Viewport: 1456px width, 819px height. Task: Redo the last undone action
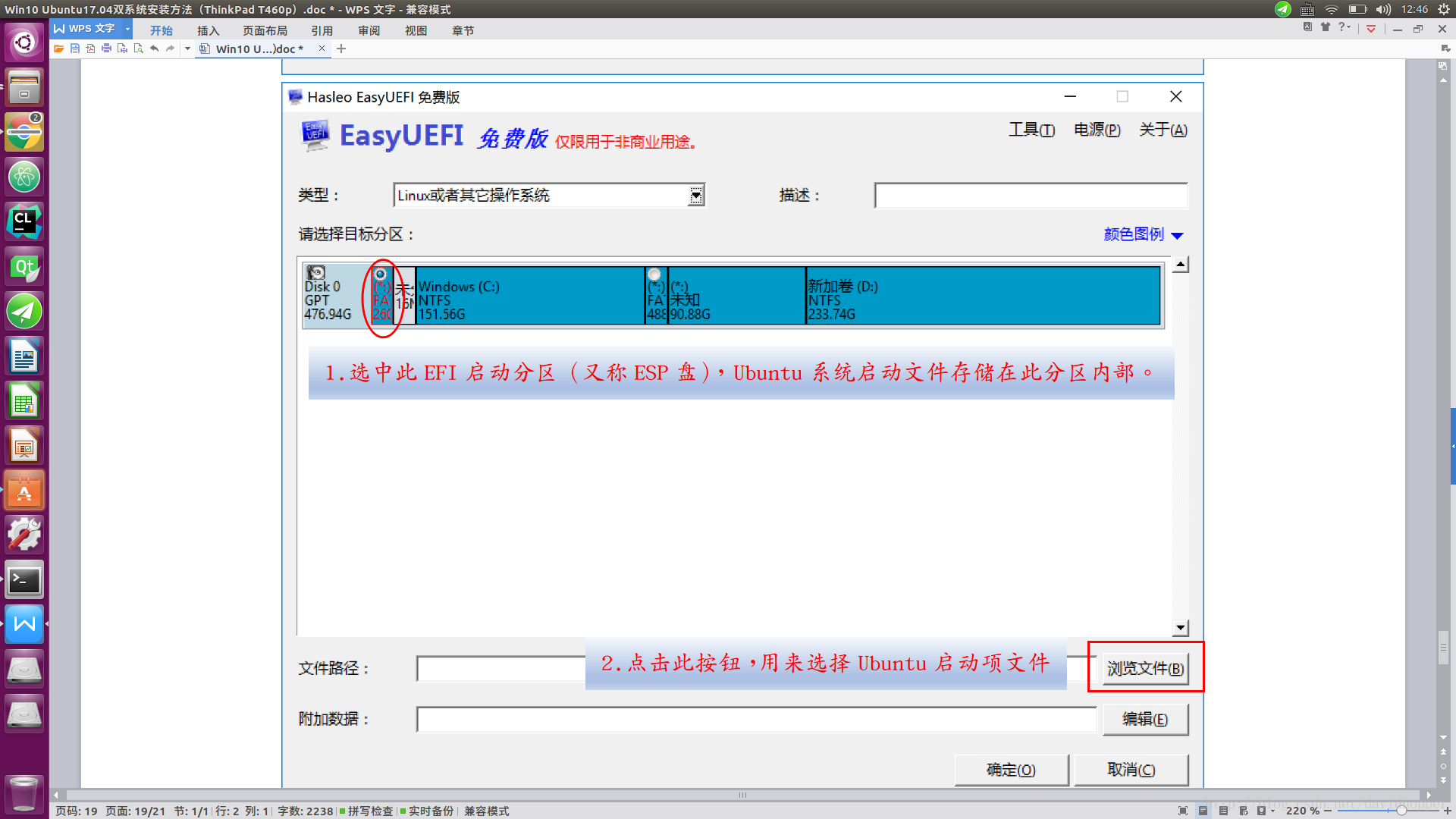click(x=170, y=49)
